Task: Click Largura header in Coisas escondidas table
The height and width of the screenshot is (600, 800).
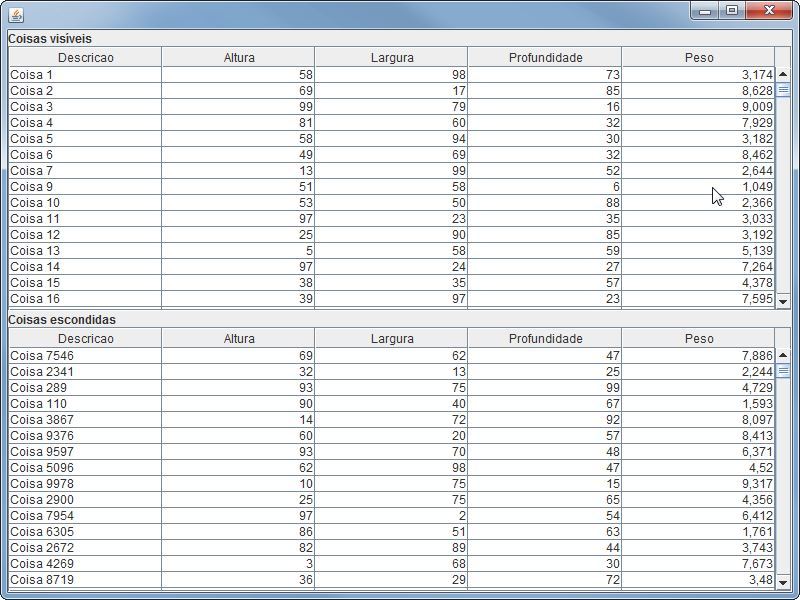Action: click(391, 338)
